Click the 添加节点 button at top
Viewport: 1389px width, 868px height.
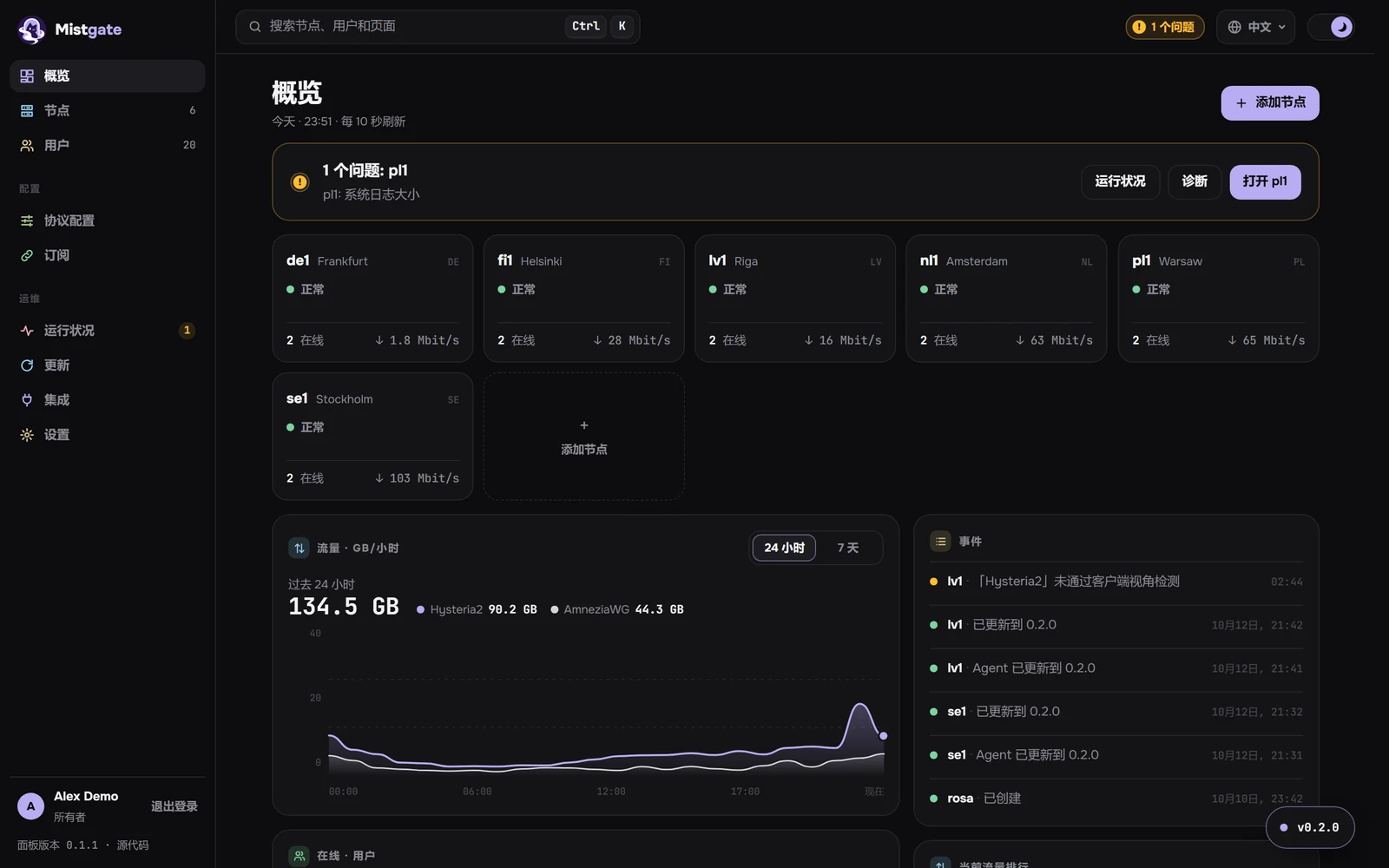pos(1270,102)
